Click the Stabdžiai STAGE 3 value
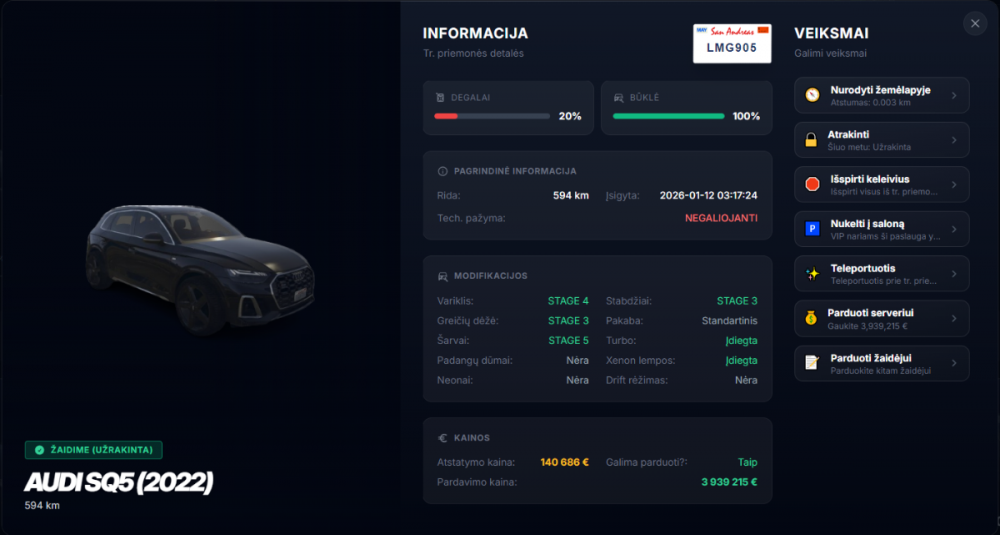 click(737, 301)
